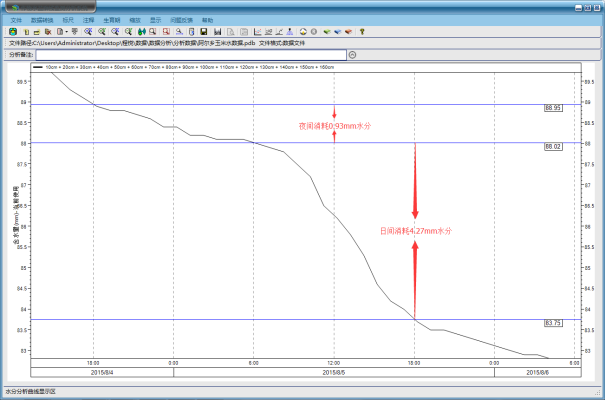Click the 日间消耗4.27mm水分 annotation text
Viewport: 605px width, 400px height.
[416, 231]
